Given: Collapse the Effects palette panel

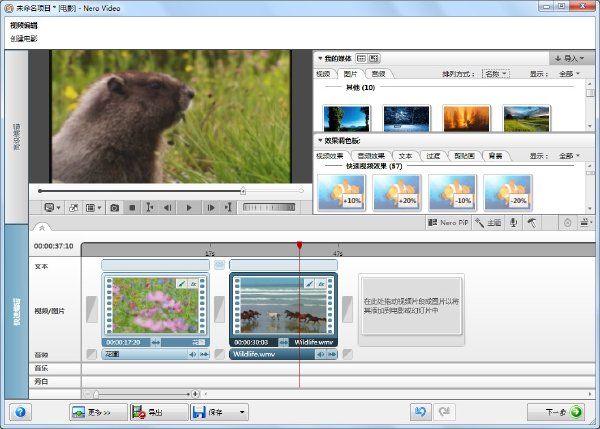Looking at the screenshot, I should click(x=320, y=140).
